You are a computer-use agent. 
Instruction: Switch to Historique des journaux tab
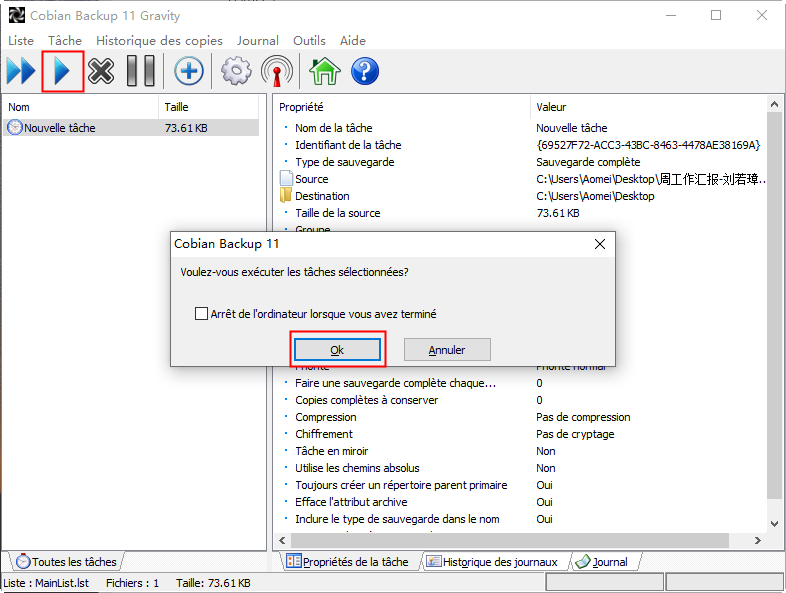pyautogui.click(x=492, y=561)
